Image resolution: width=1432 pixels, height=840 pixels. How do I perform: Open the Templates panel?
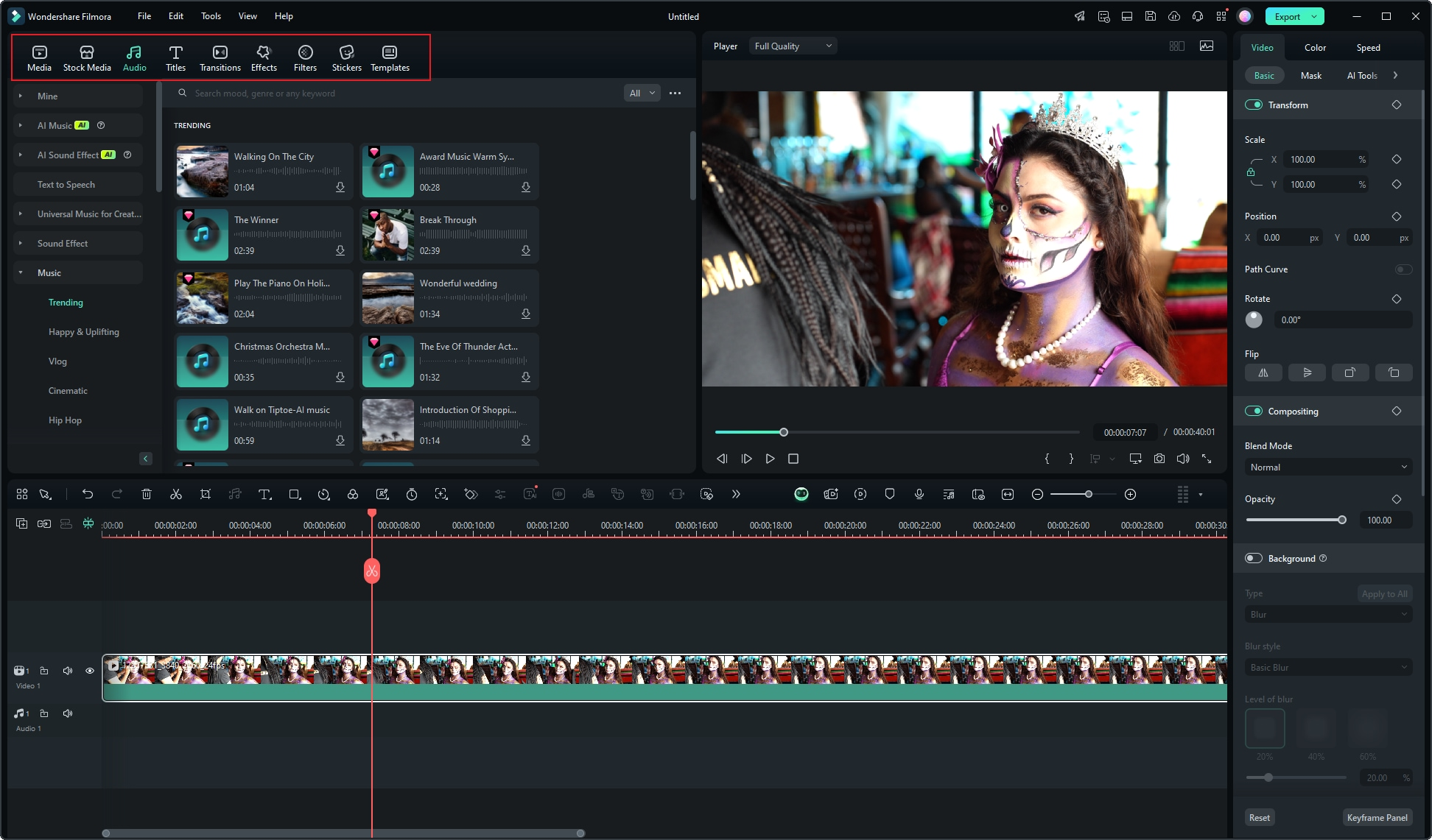[x=390, y=58]
